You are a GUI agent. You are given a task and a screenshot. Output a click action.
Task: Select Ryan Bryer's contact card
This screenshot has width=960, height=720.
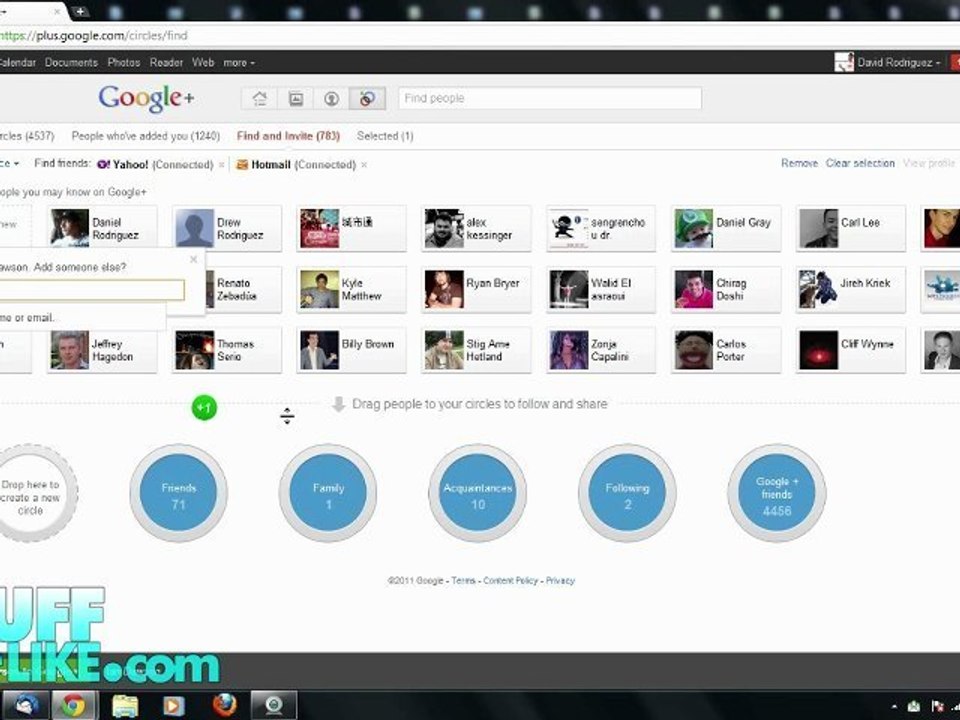coord(476,290)
